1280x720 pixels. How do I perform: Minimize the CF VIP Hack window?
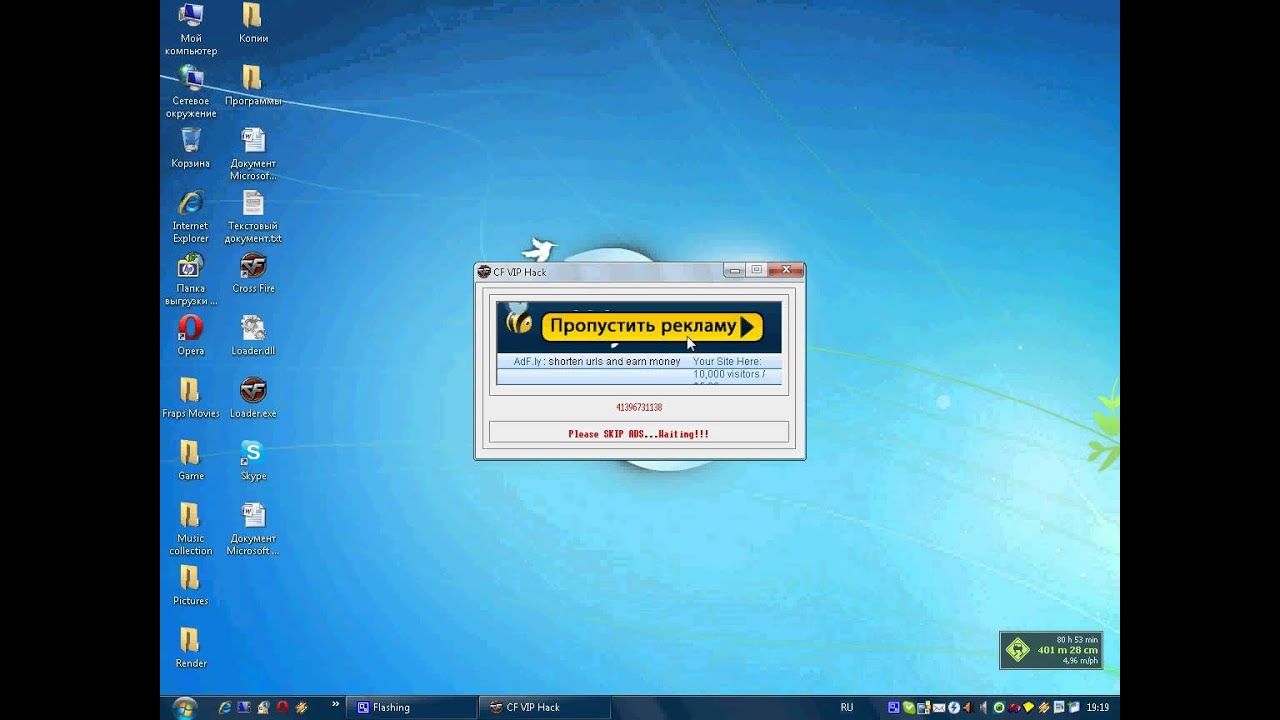pos(735,270)
